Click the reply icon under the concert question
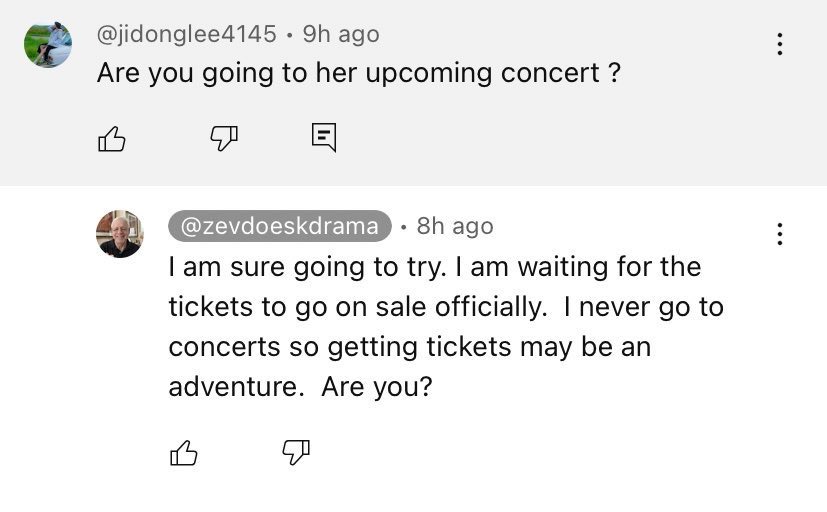The height and width of the screenshot is (512, 827). coord(323,138)
